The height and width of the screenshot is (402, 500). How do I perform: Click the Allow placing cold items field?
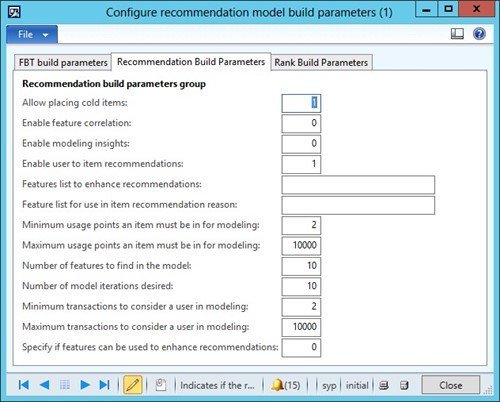coord(301,103)
